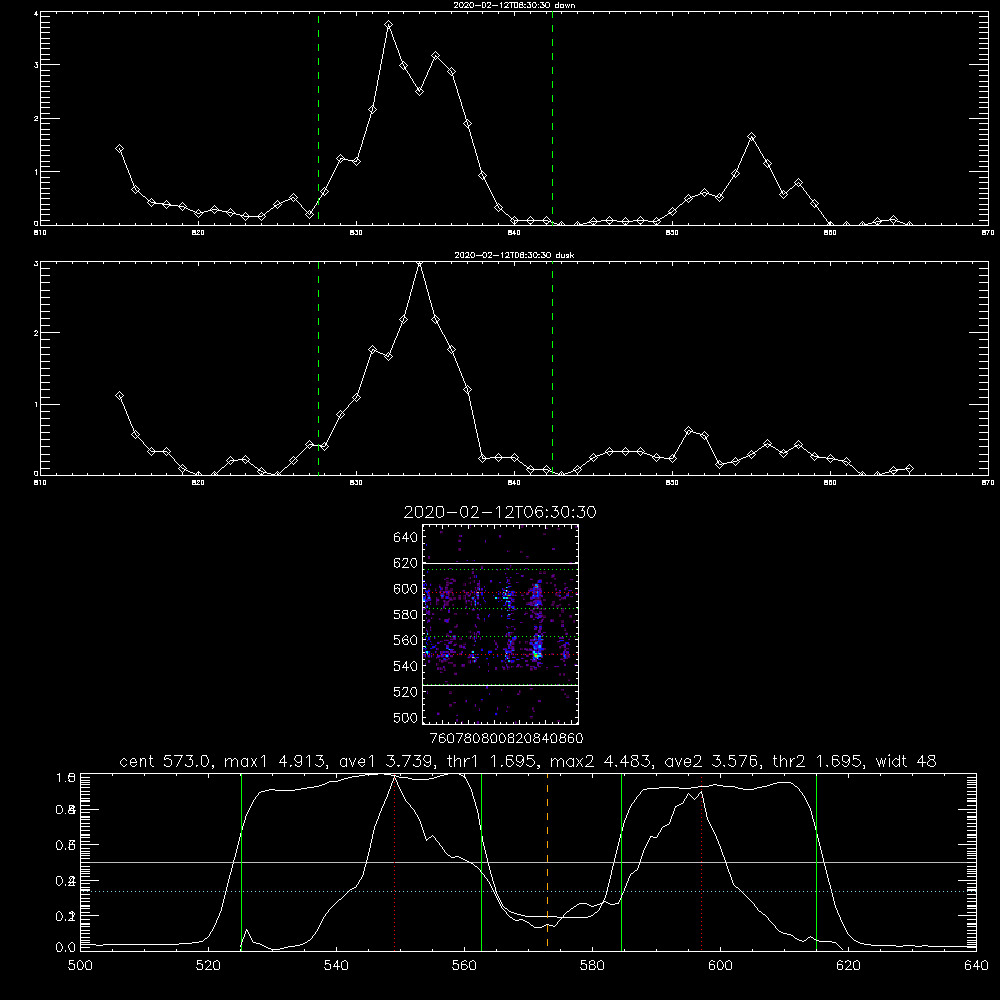Click the left green dashed line in dawn plot

point(318,119)
